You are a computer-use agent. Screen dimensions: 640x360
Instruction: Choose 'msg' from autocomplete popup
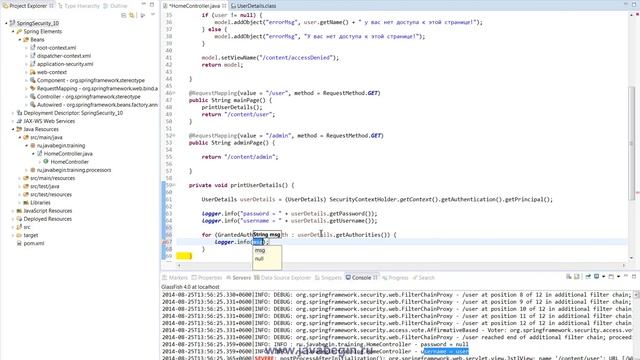[x=260, y=251]
